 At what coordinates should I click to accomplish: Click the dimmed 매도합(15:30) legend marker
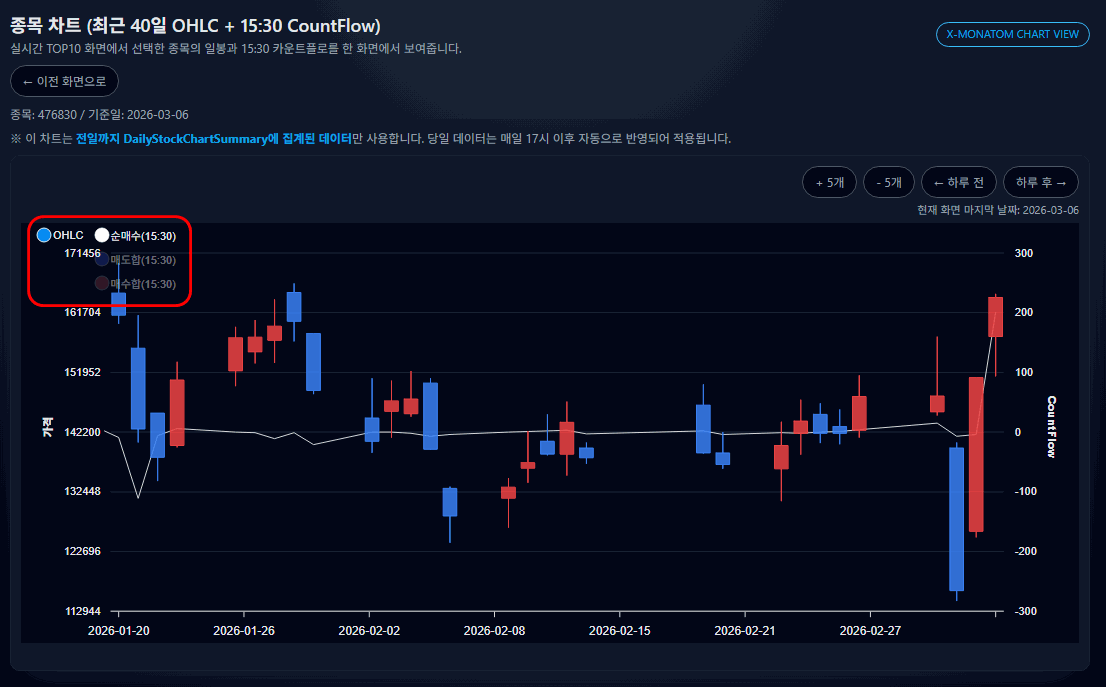pyautogui.click(x=101, y=260)
